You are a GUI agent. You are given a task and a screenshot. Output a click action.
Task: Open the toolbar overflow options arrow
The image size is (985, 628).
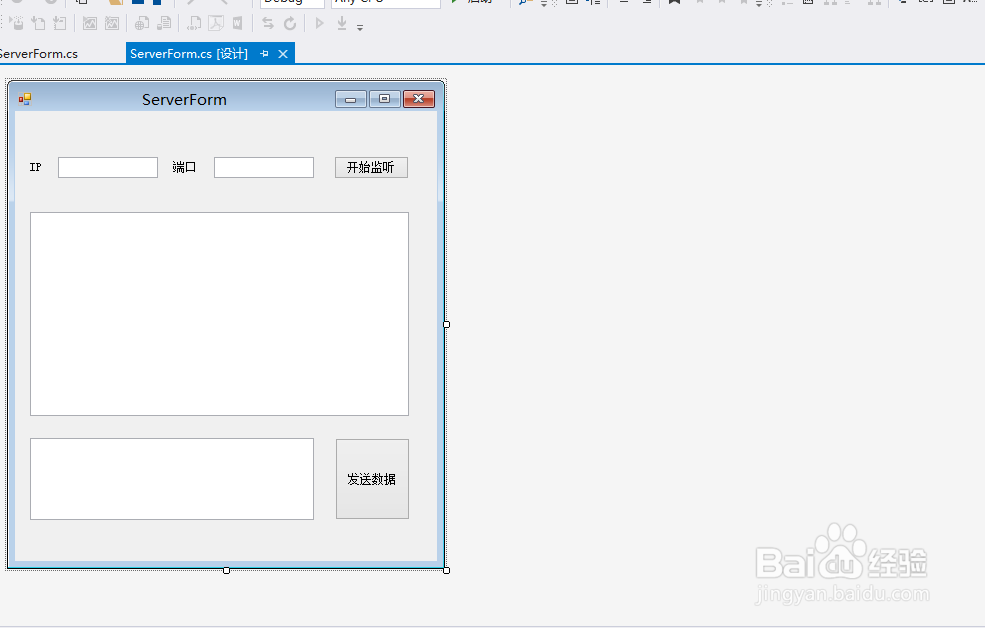click(360, 28)
